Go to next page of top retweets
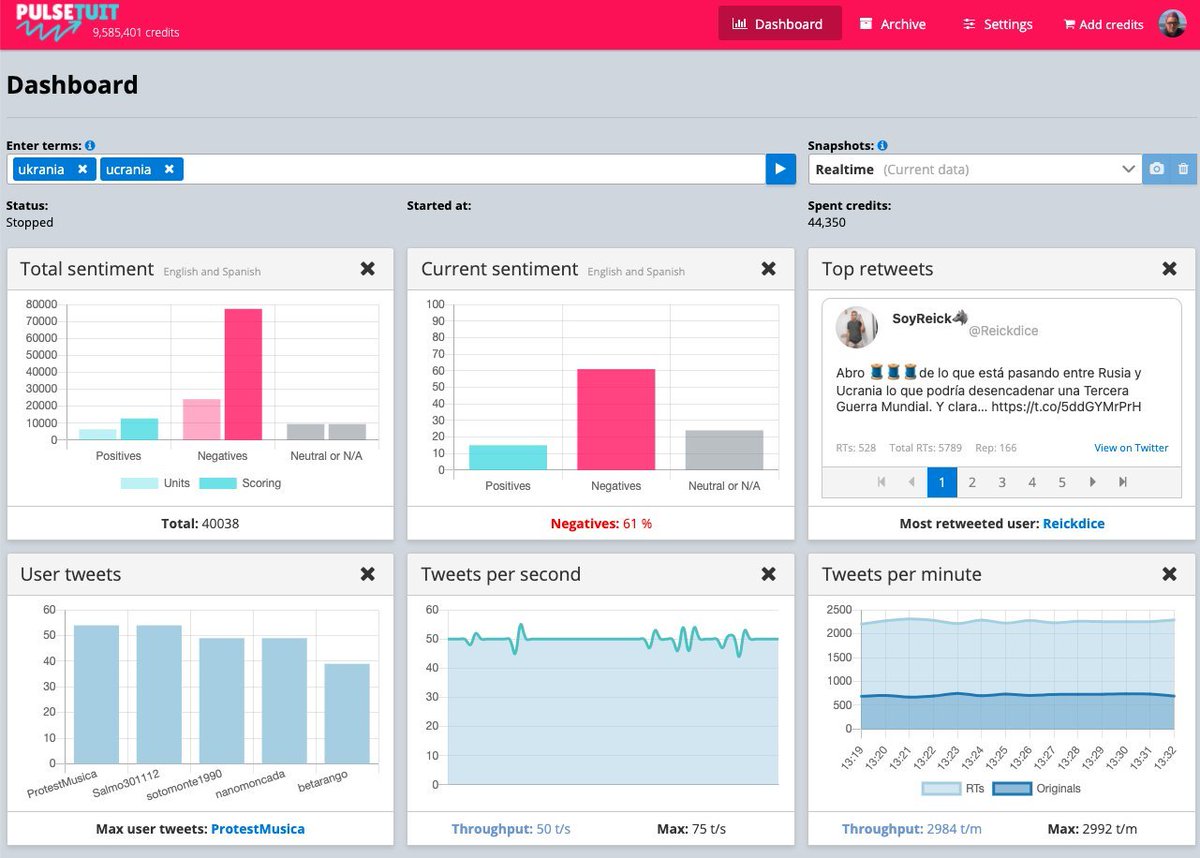 point(1093,482)
